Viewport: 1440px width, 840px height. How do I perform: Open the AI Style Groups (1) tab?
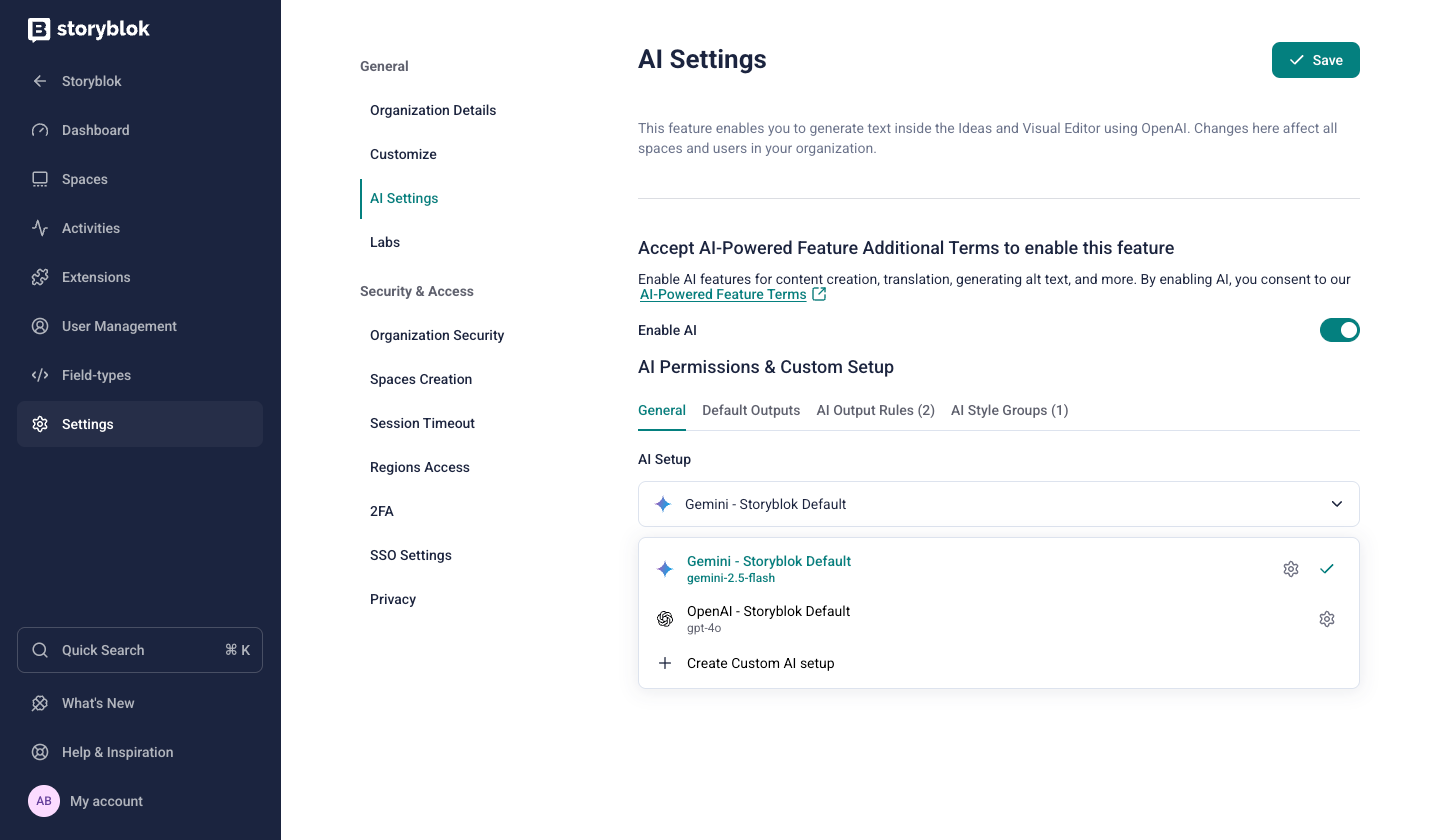point(1010,410)
